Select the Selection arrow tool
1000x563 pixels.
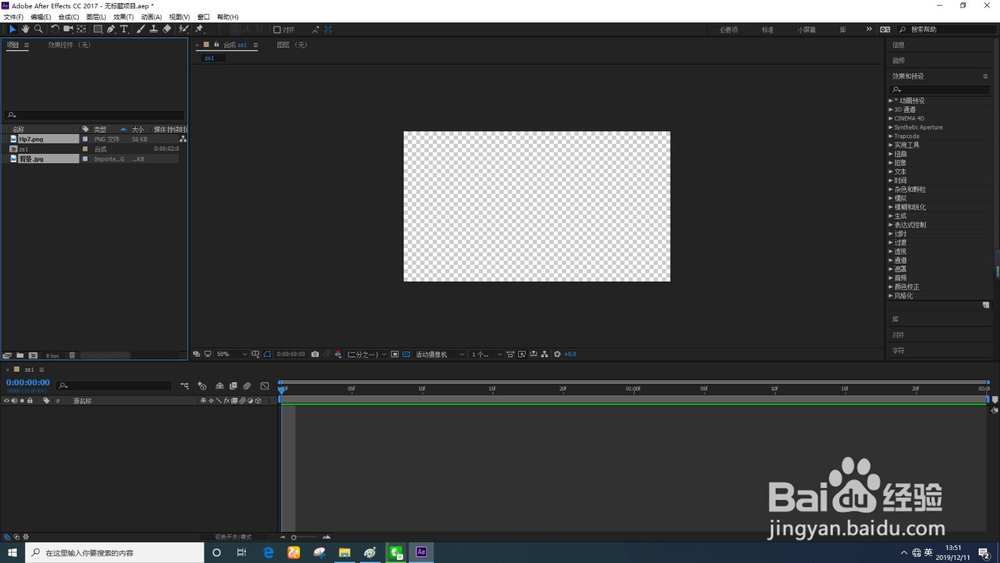click(12, 29)
